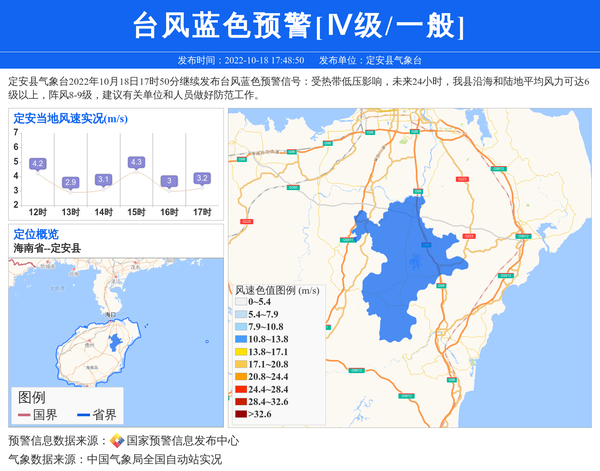Click the >32.6 dark red legend swatch

point(240,414)
